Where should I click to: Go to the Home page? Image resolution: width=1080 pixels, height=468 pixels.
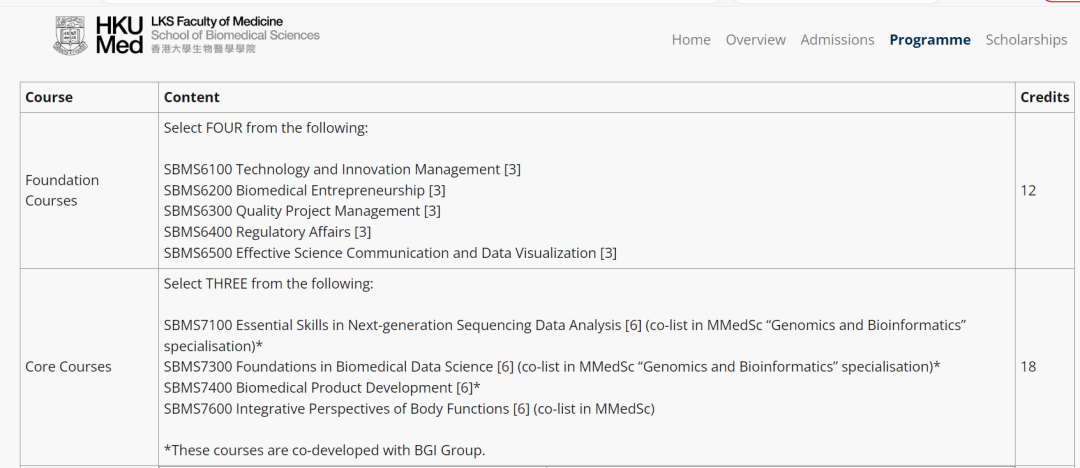coord(691,40)
